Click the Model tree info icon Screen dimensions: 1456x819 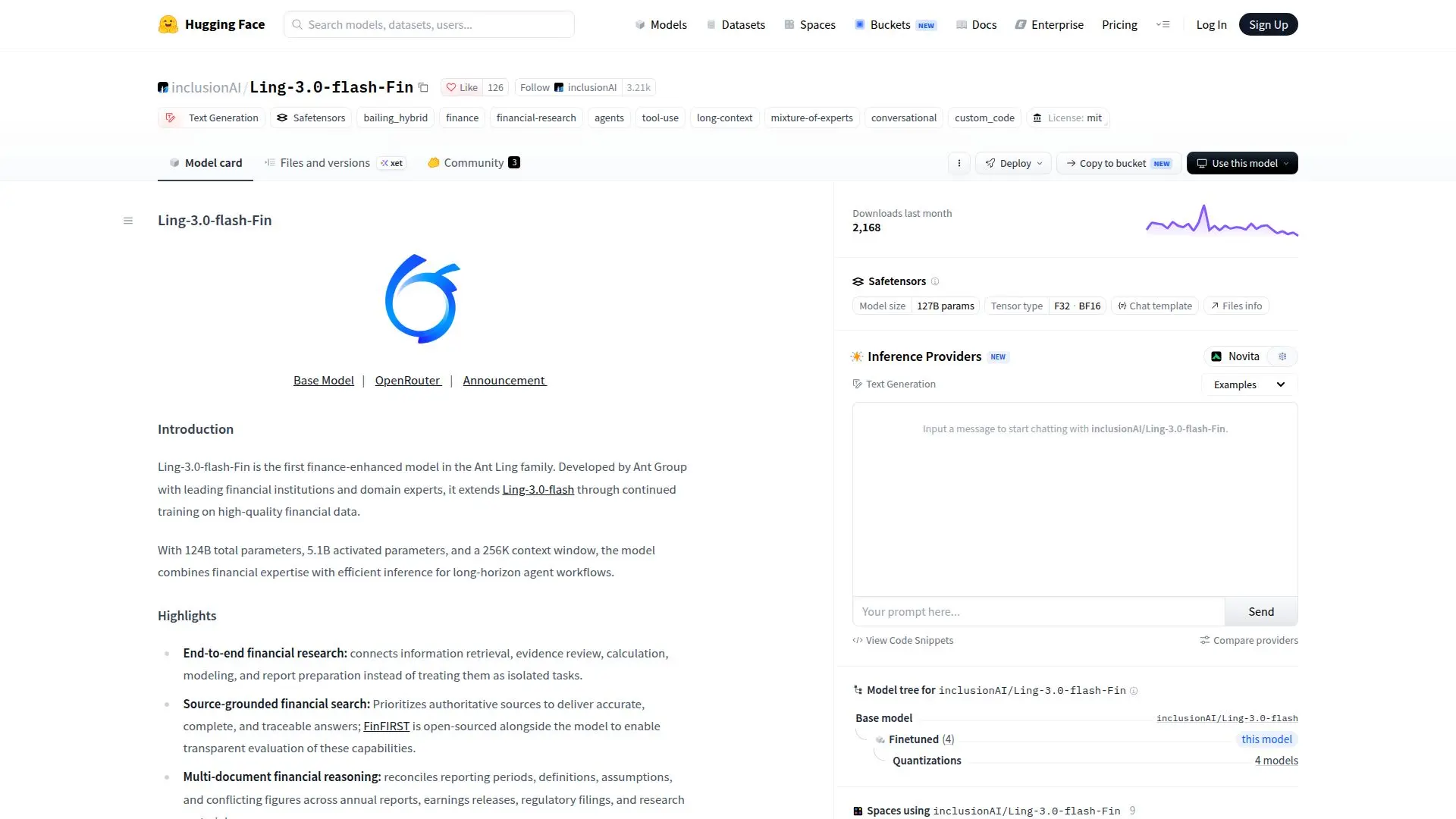(1134, 691)
